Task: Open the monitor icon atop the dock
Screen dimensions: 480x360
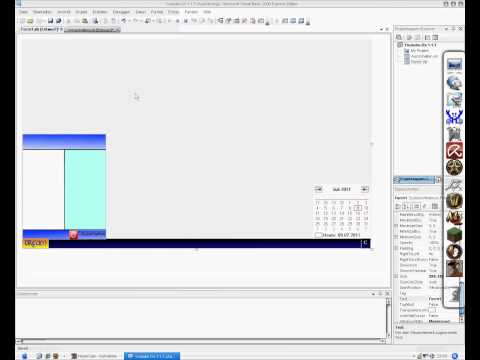Action: (x=454, y=65)
